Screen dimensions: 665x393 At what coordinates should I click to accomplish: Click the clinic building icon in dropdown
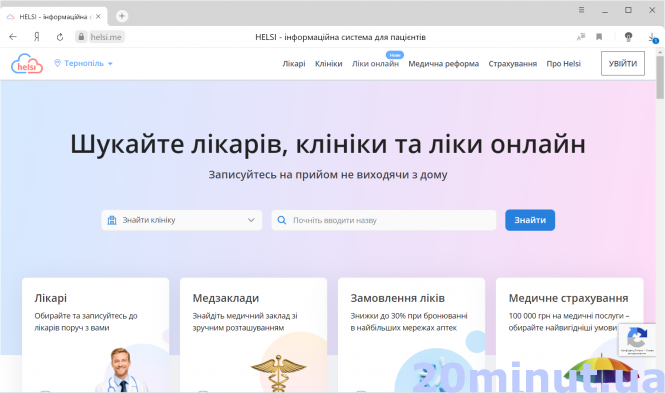click(112, 220)
